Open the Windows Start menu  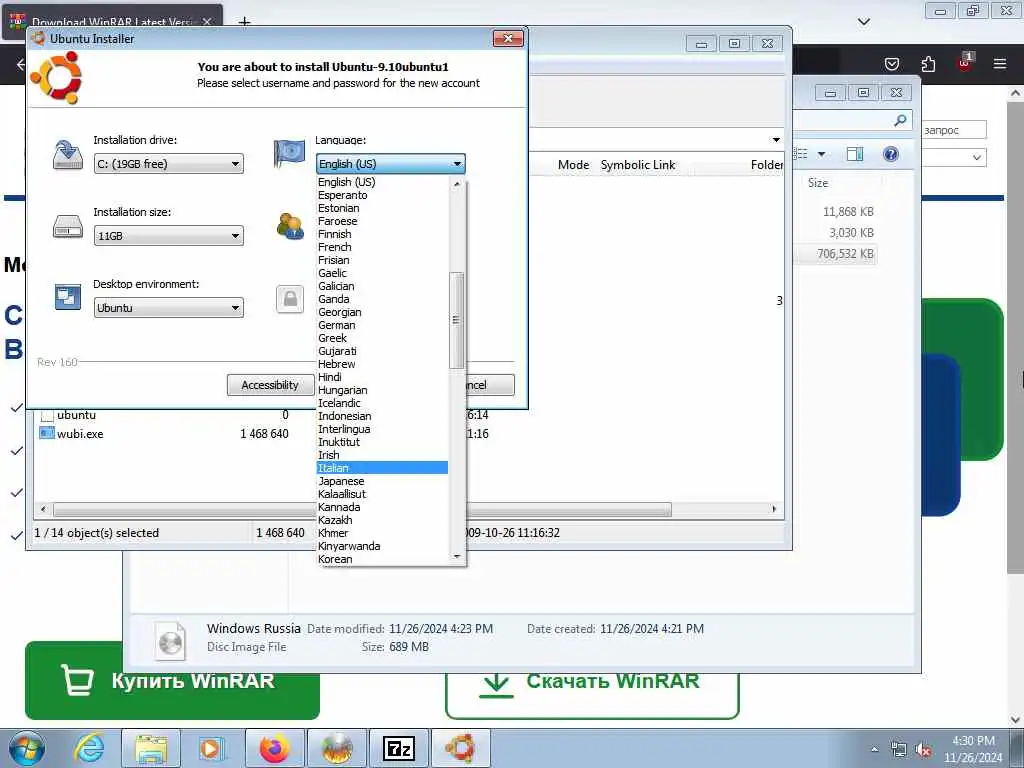click(x=27, y=748)
